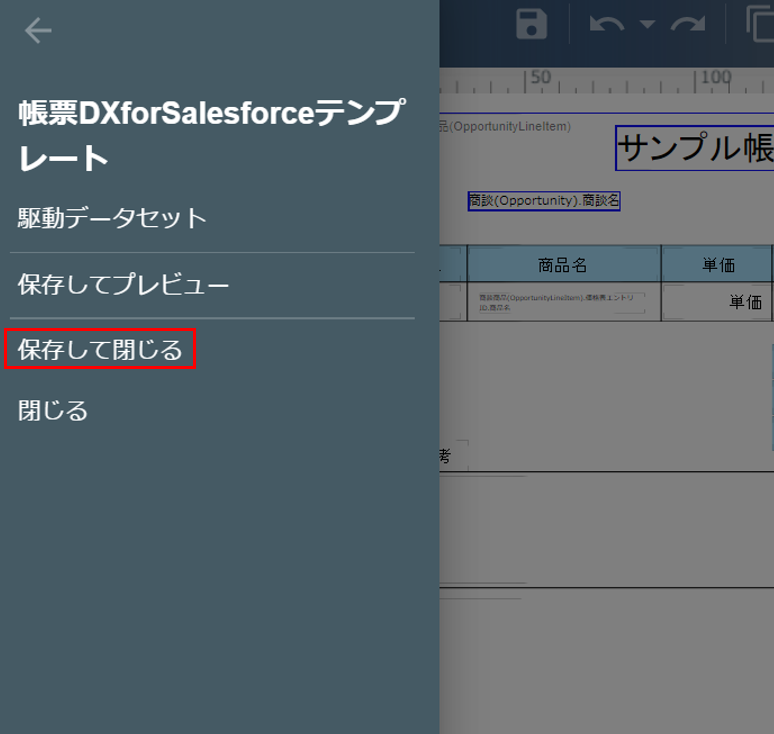Viewport: 774px width, 734px height.
Task: Select the 単価 data cell in the row
Action: click(x=717, y=302)
